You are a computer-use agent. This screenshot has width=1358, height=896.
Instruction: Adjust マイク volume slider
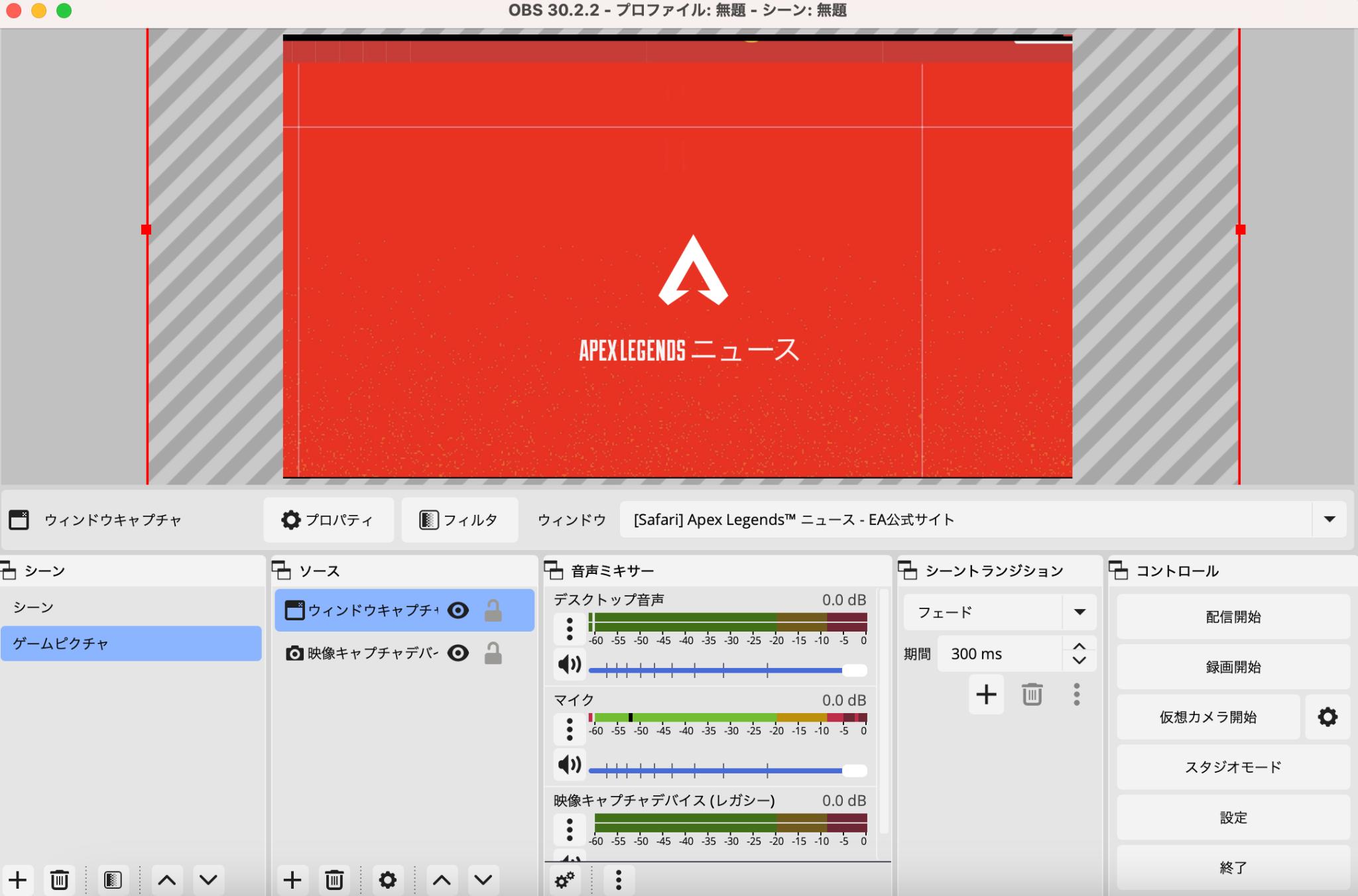click(x=727, y=770)
